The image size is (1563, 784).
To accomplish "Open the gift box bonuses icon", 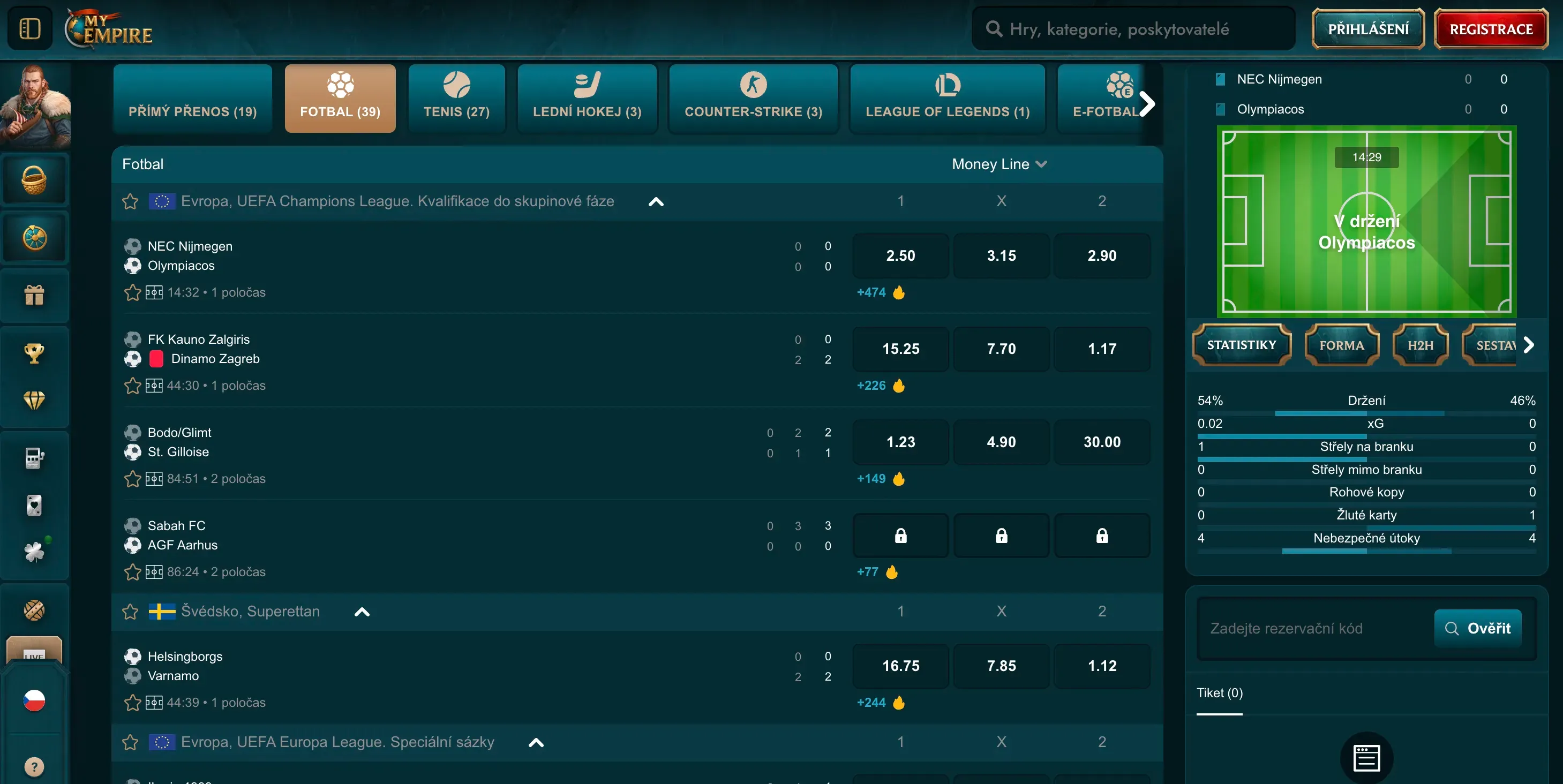I will click(34, 296).
